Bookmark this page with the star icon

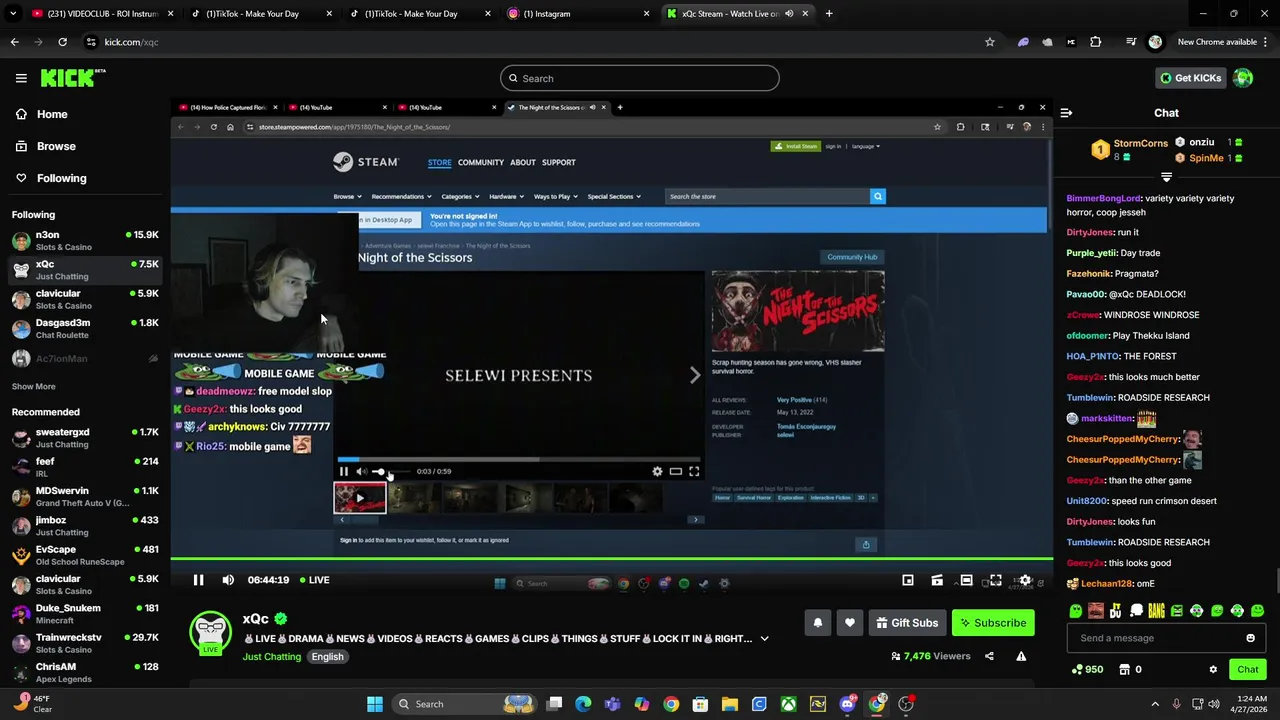tap(990, 42)
